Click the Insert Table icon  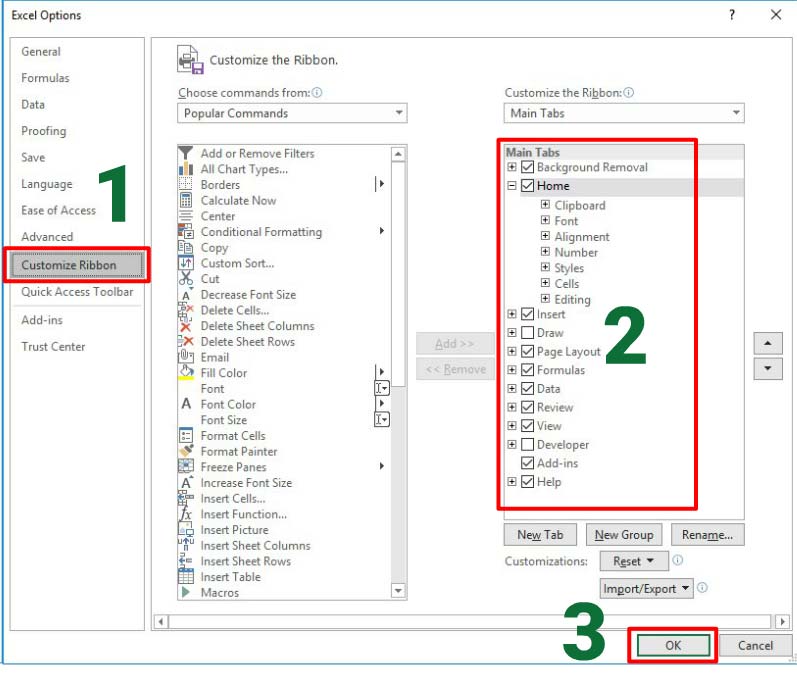186,577
